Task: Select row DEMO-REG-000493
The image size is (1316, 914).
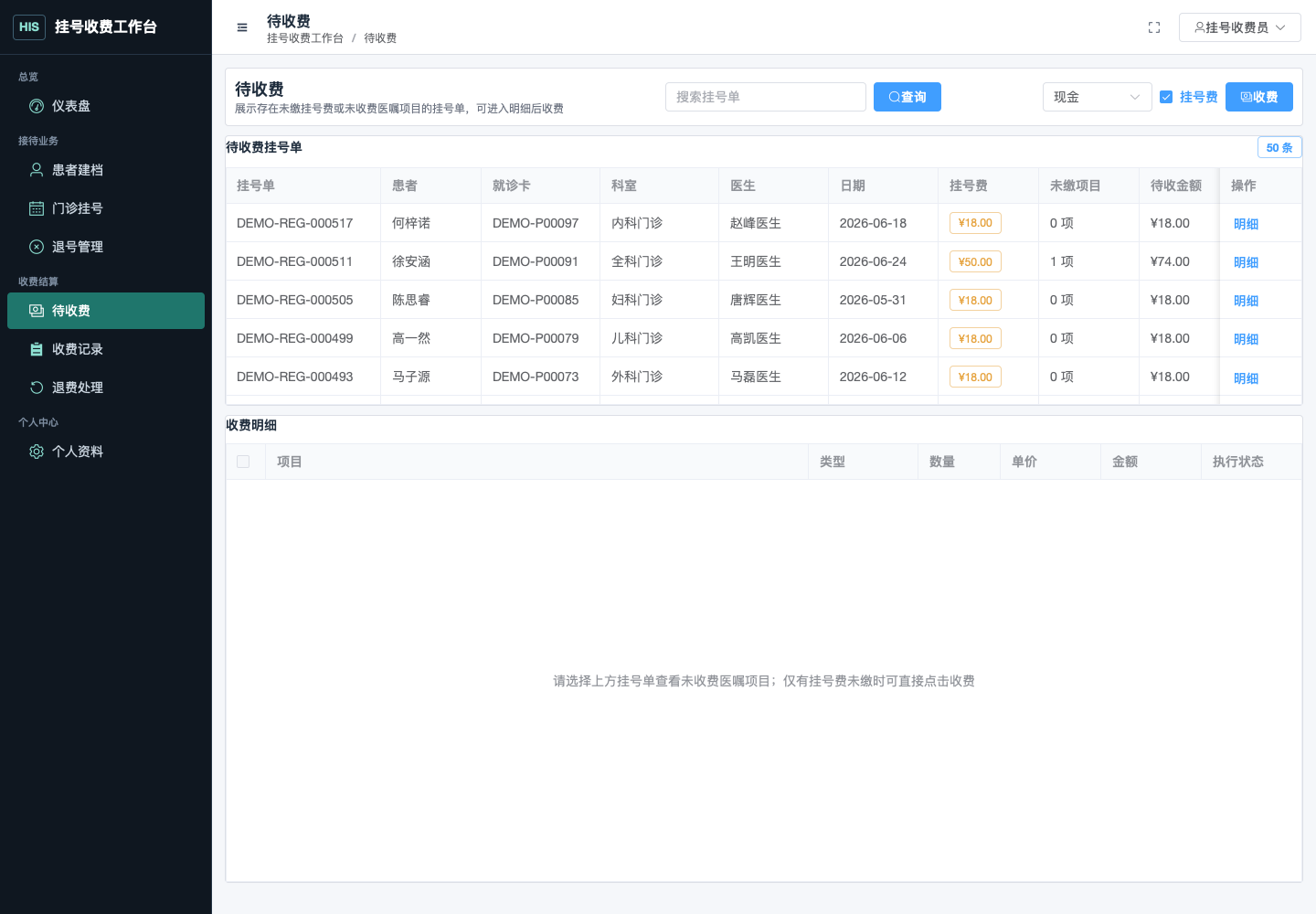Action: point(764,377)
